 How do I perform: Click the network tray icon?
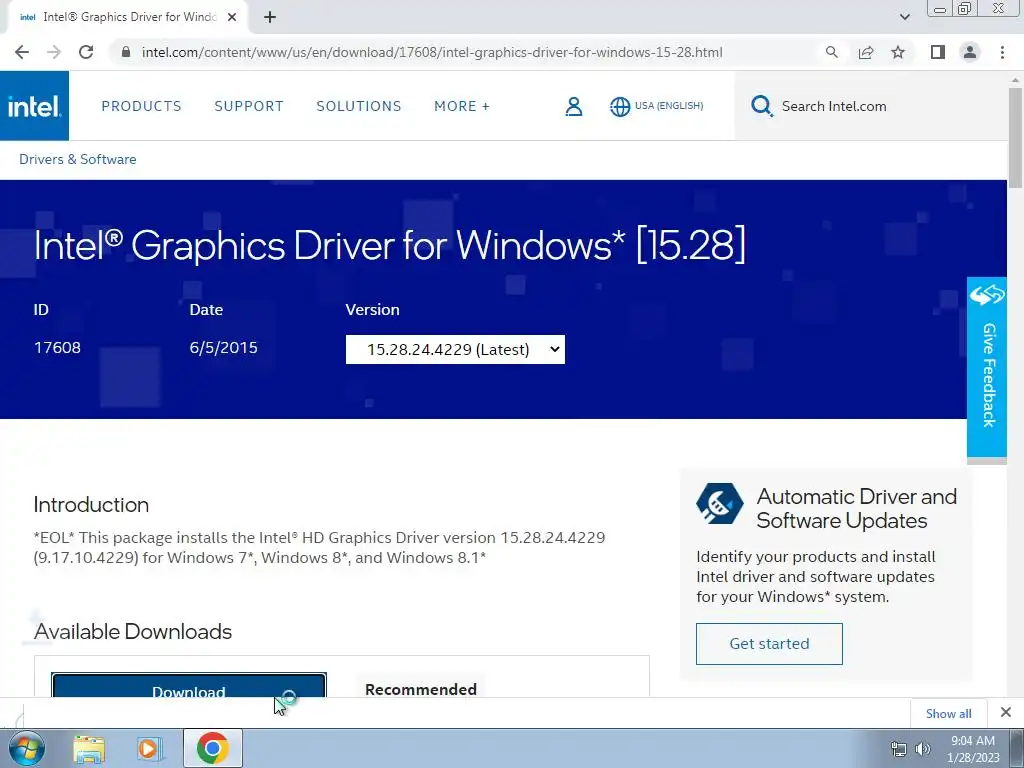(899, 749)
